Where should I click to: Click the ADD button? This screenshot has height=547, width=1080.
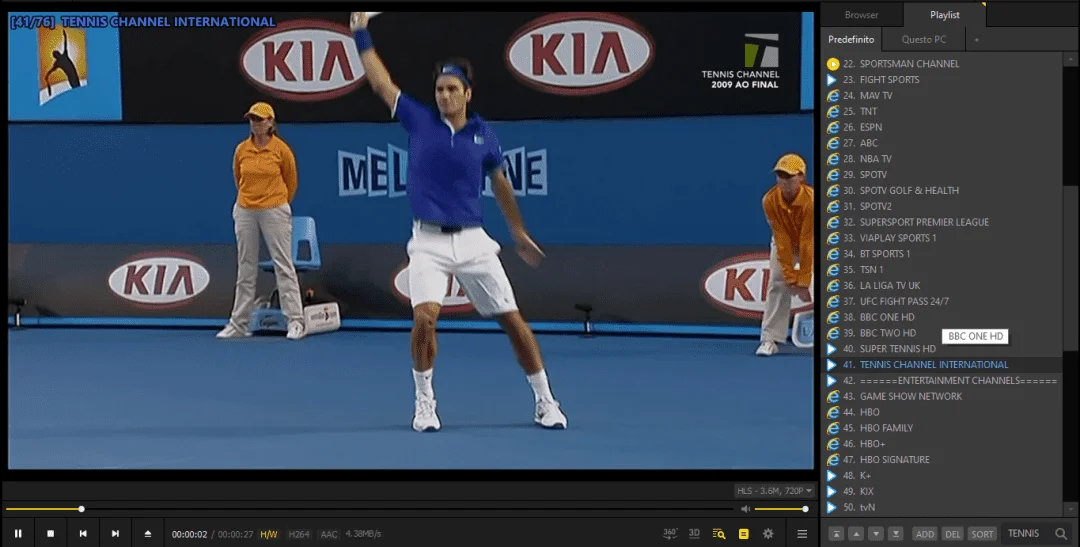tap(925, 534)
